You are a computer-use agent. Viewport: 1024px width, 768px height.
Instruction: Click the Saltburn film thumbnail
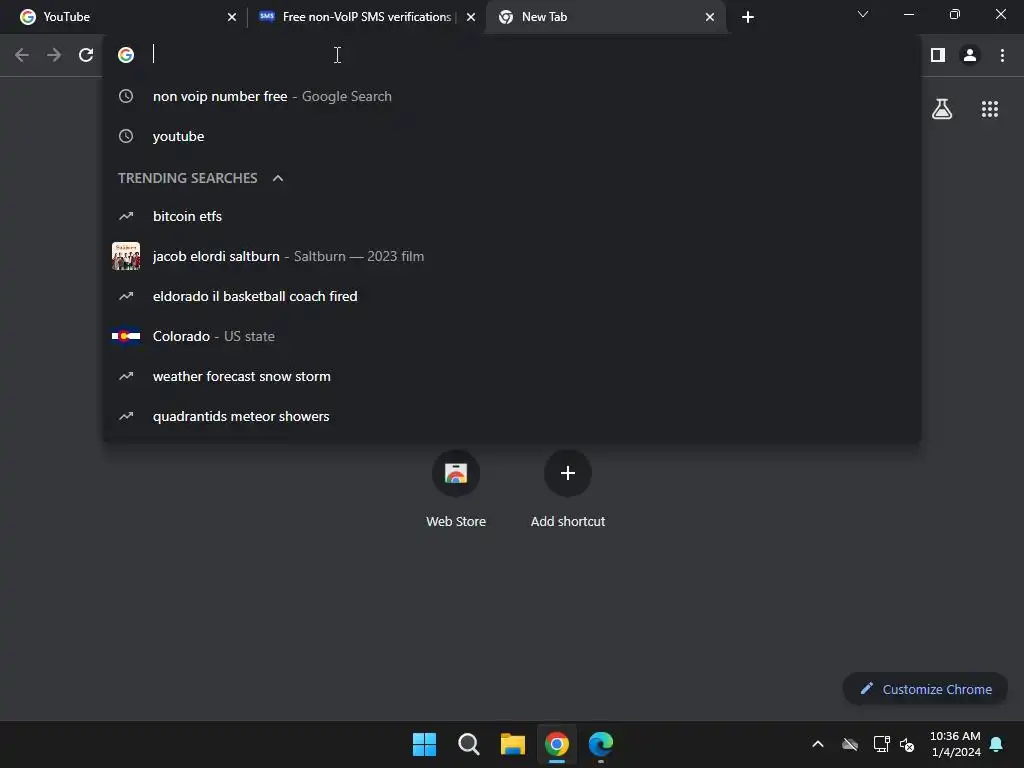[x=126, y=256]
